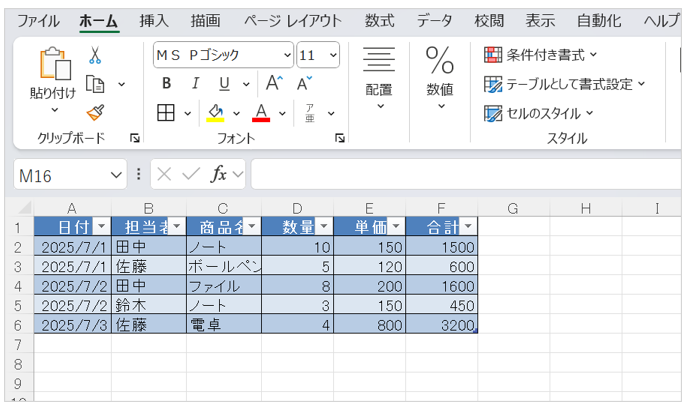Select cell with value 1600

point(441,286)
